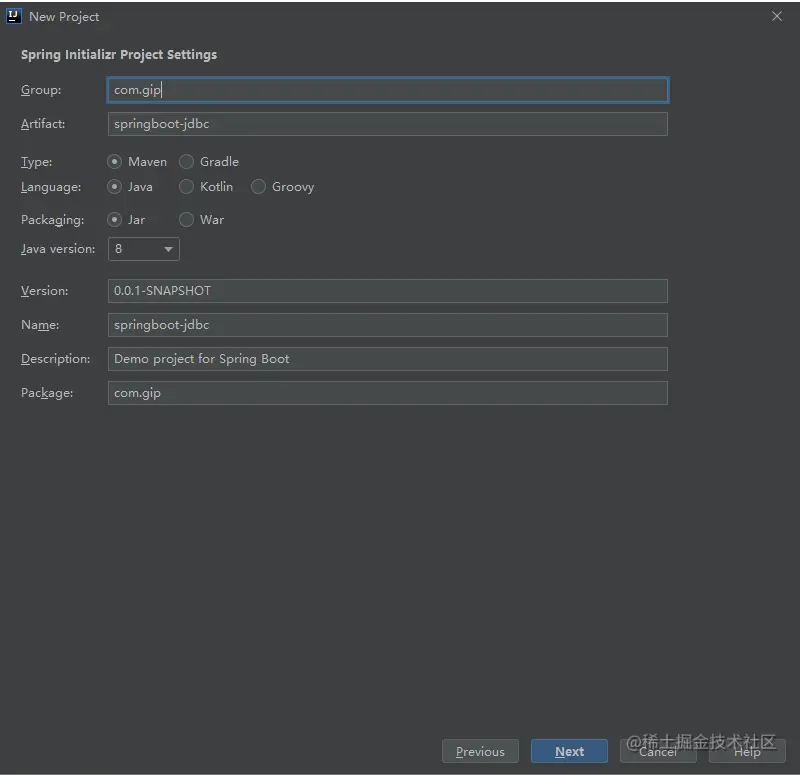Click the Name input field
Image resolution: width=800 pixels, height=775 pixels.
pos(388,325)
